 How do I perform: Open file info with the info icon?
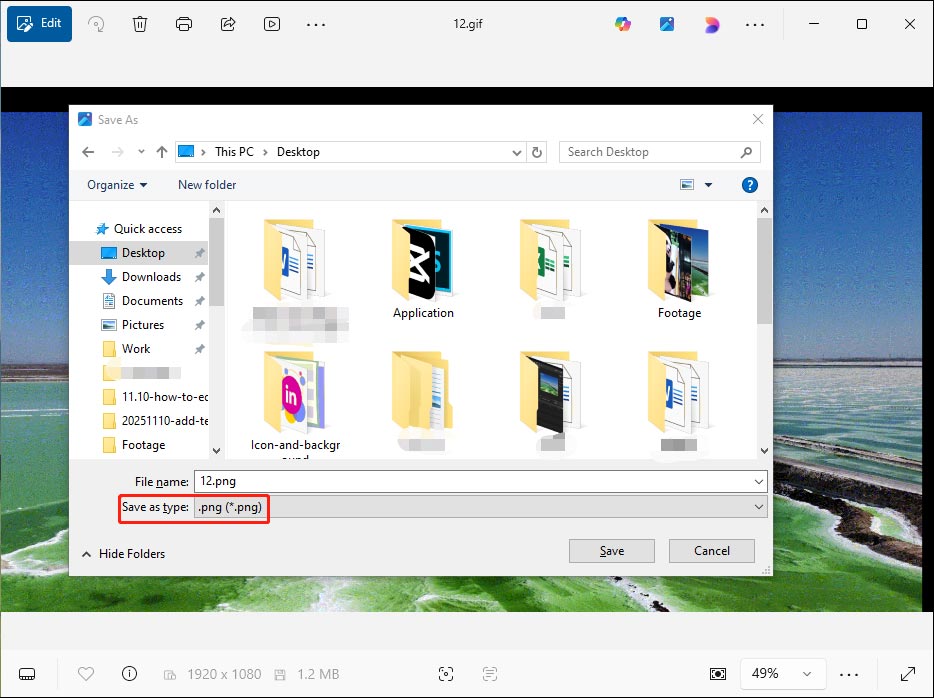(x=129, y=674)
